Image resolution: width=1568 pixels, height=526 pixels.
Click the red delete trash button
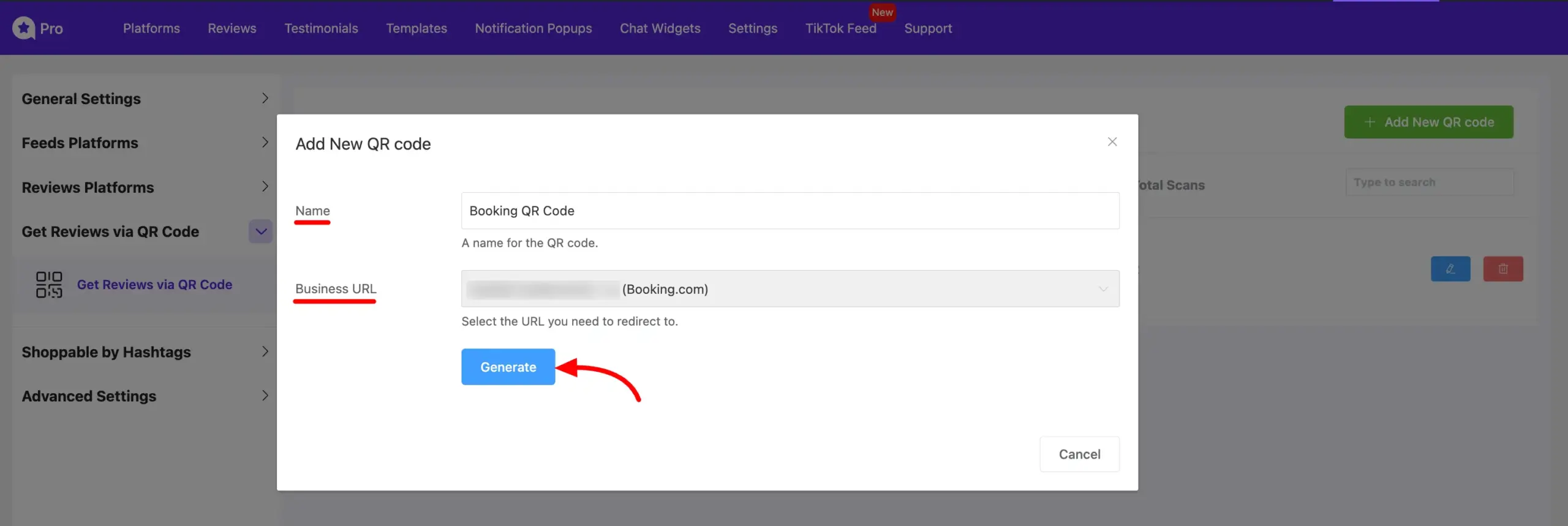point(1503,269)
